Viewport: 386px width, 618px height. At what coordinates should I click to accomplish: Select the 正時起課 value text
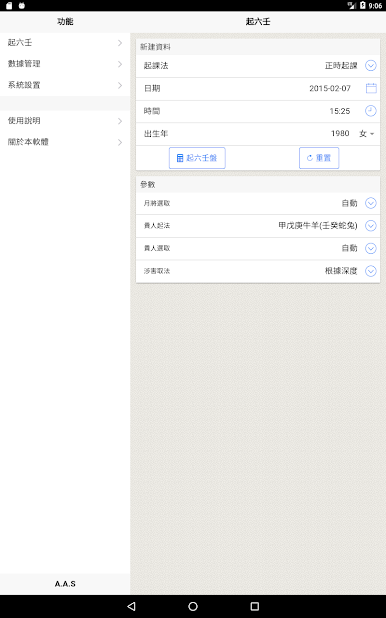tap(341, 66)
